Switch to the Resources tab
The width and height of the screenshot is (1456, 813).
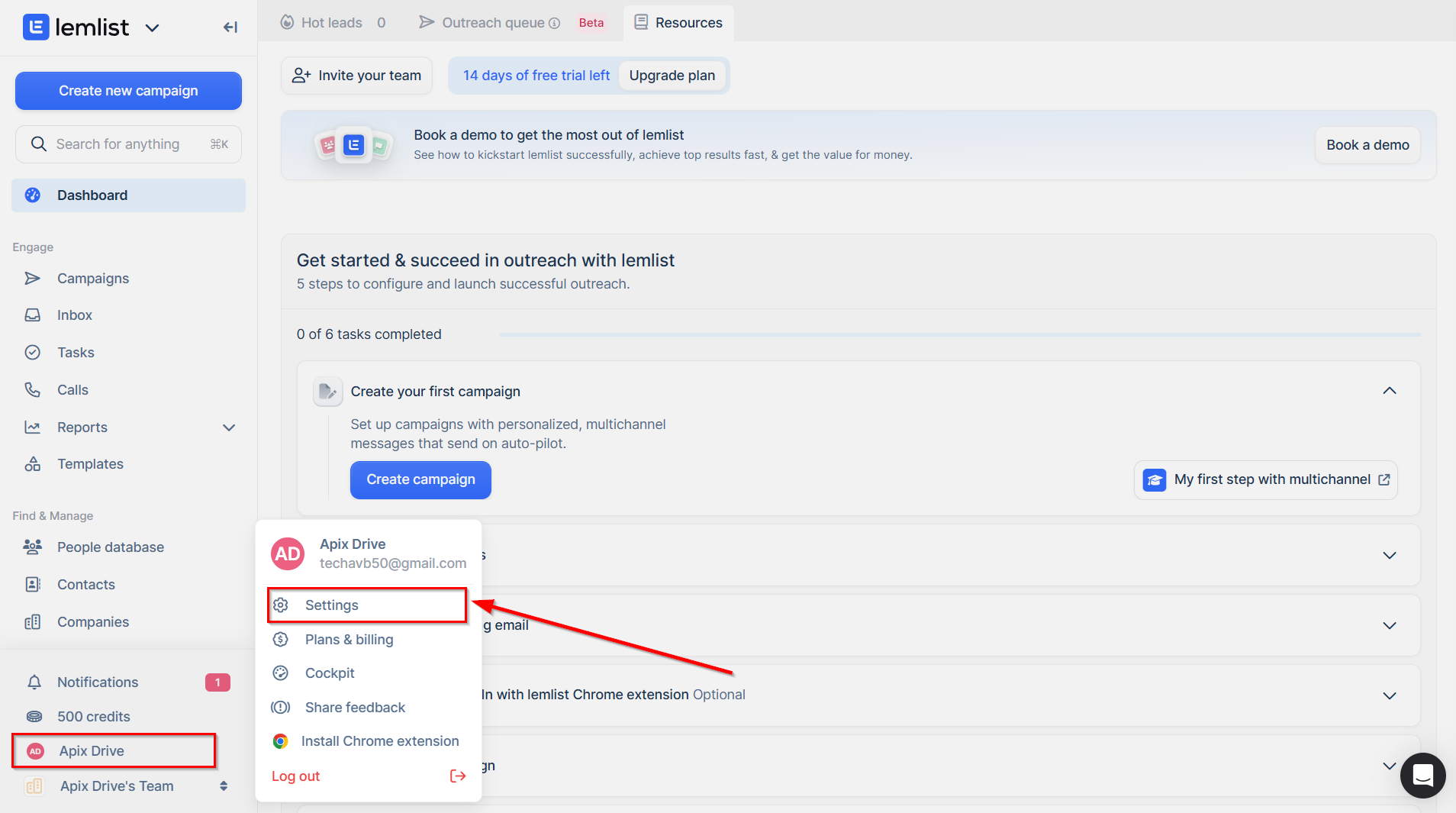coord(678,23)
